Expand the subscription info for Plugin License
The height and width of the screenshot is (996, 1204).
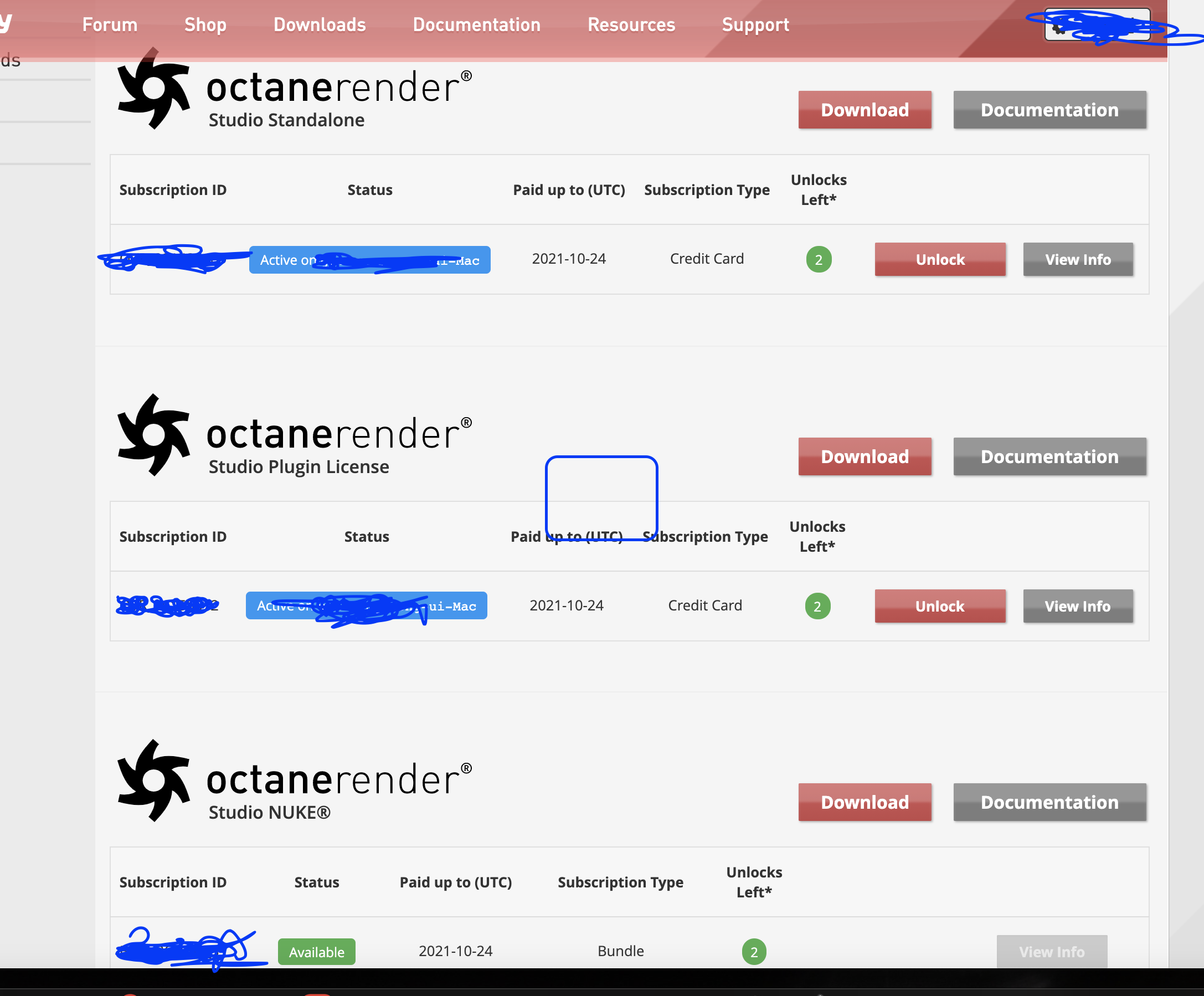pos(1078,605)
